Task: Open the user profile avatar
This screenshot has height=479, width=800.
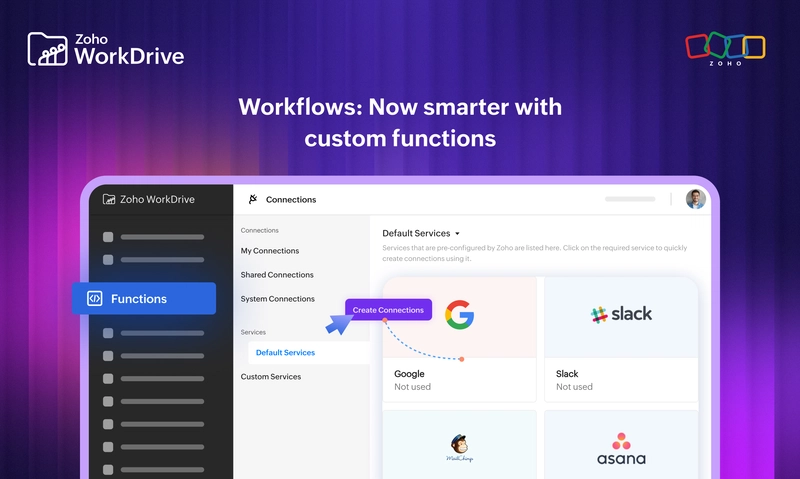Action: point(695,199)
